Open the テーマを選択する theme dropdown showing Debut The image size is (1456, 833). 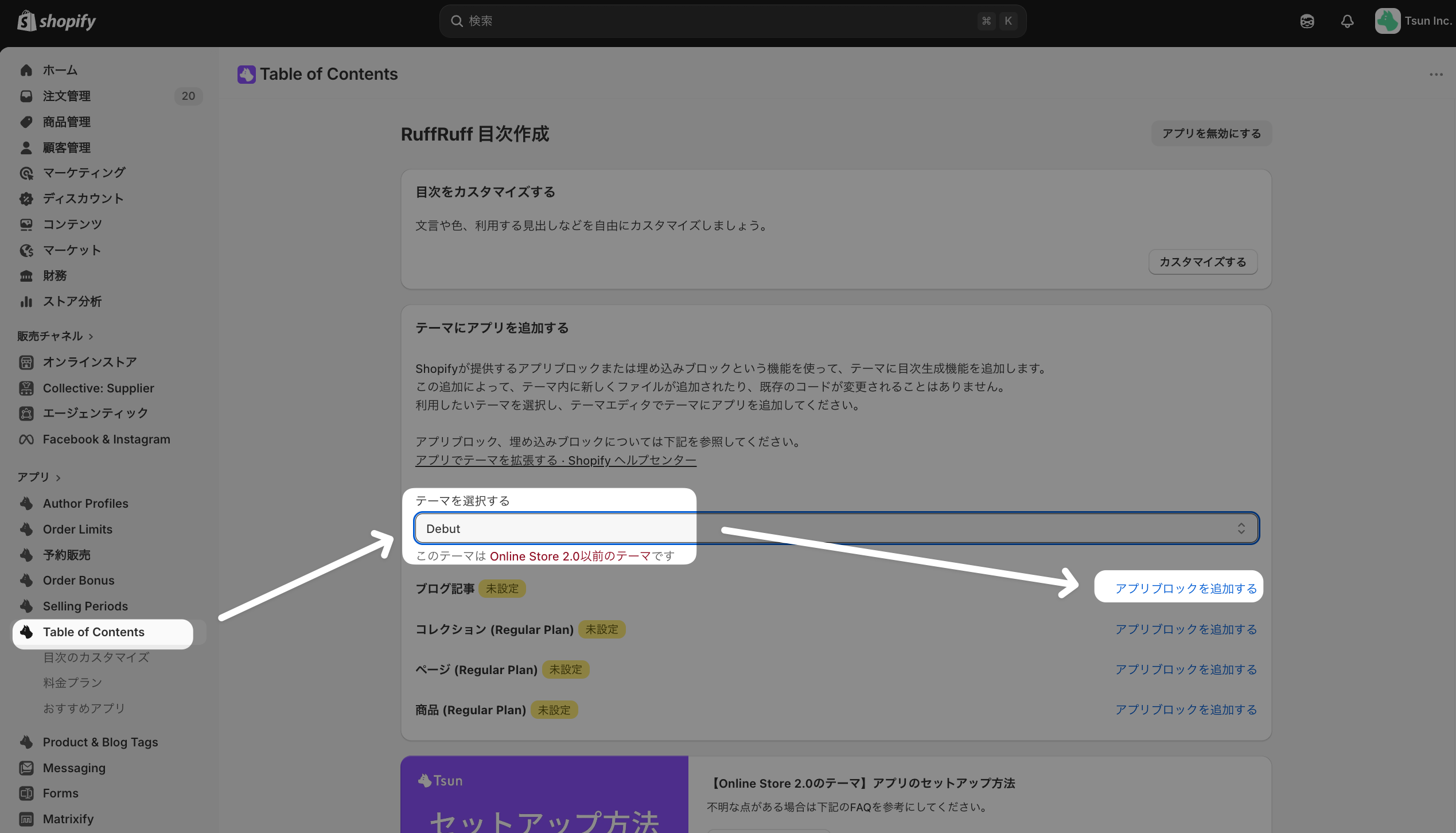click(x=836, y=528)
